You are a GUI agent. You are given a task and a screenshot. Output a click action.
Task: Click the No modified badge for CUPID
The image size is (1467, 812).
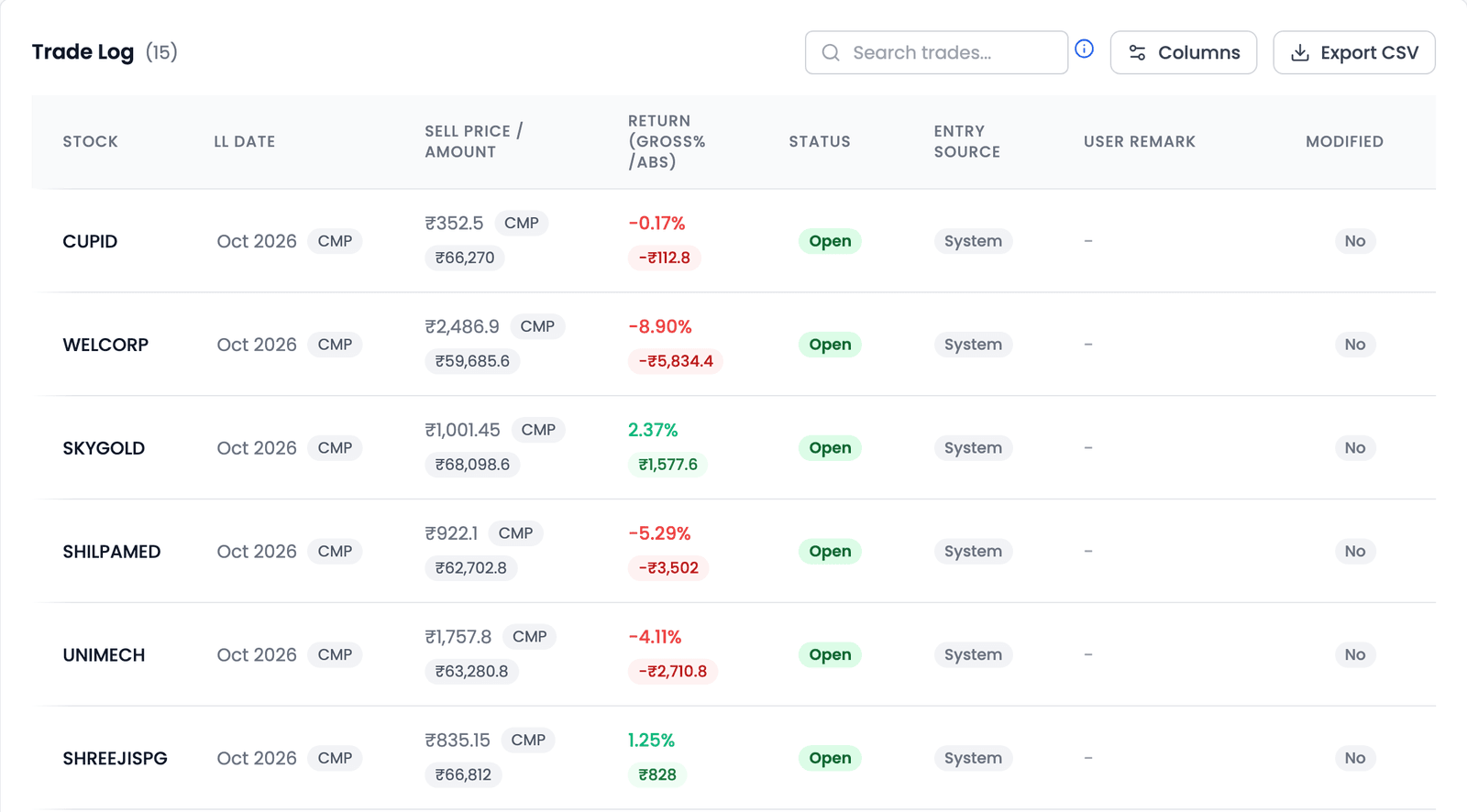pos(1354,241)
